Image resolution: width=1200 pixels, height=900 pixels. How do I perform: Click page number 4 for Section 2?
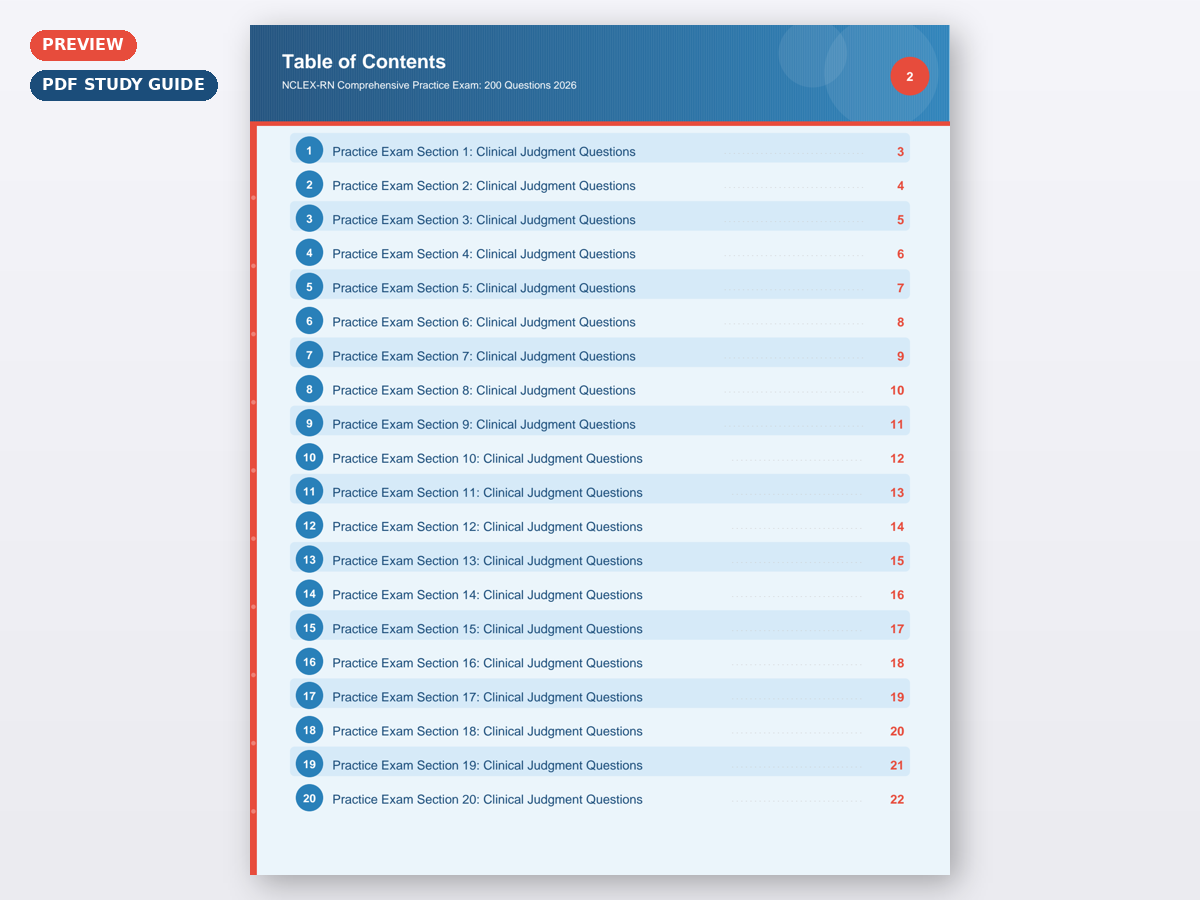click(x=900, y=186)
